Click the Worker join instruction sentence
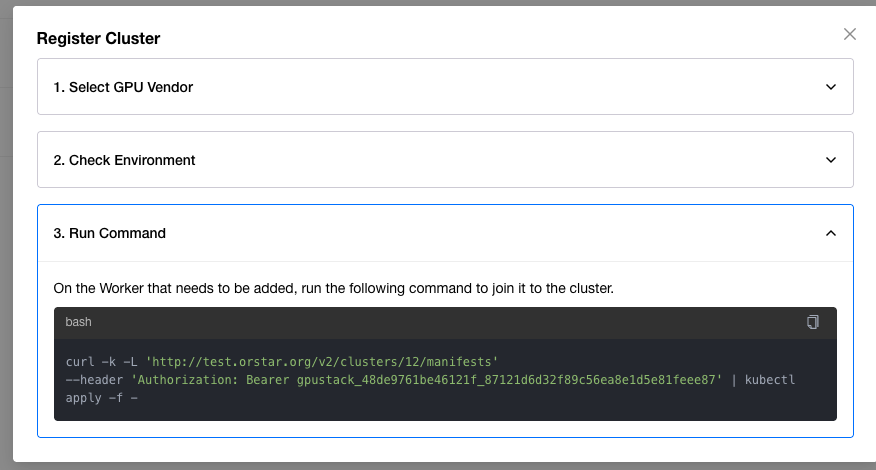This screenshot has width=876, height=470. [x=333, y=288]
